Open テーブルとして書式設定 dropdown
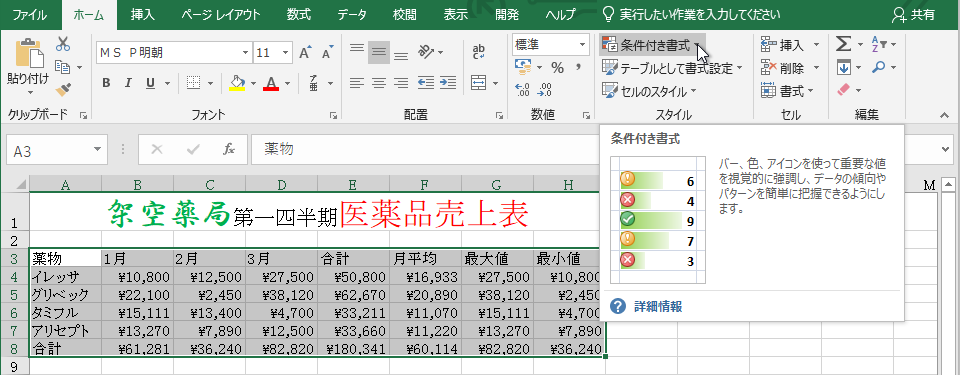Image resolution: width=960 pixels, height=375 pixels. pos(671,68)
